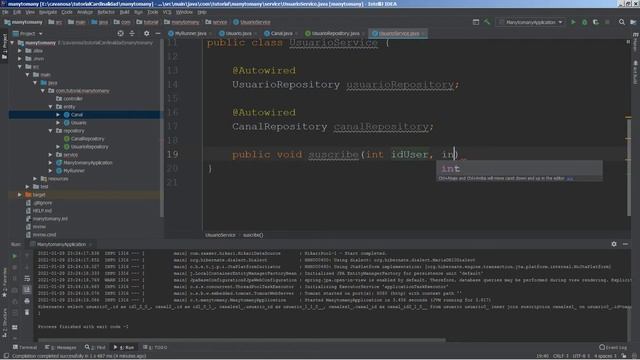Switch to the Run tool window tab
Screen dimensions: 640x360
pyautogui.click(x=124, y=347)
